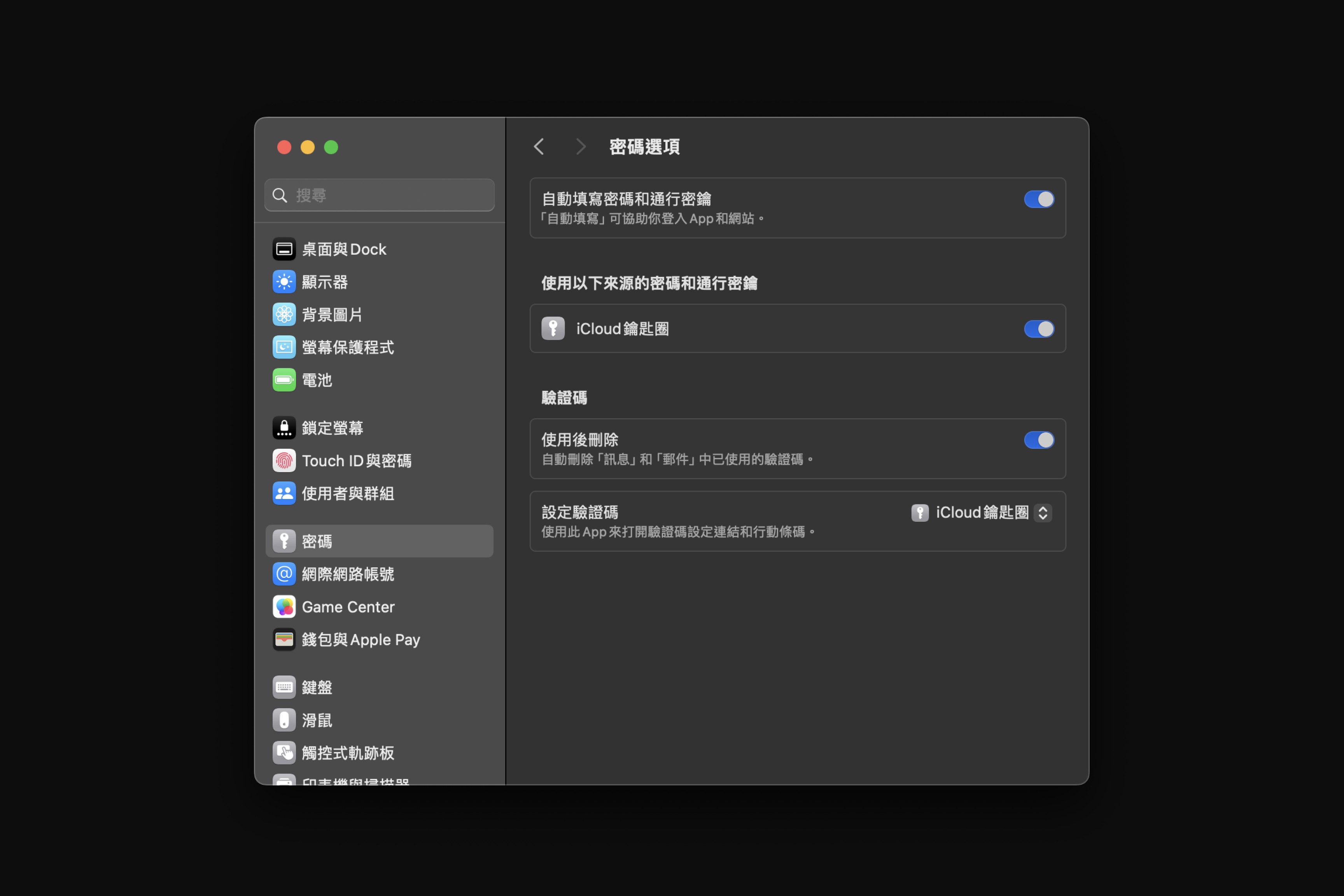Toggle the 使用後刪除 switch

pyautogui.click(x=1038, y=440)
